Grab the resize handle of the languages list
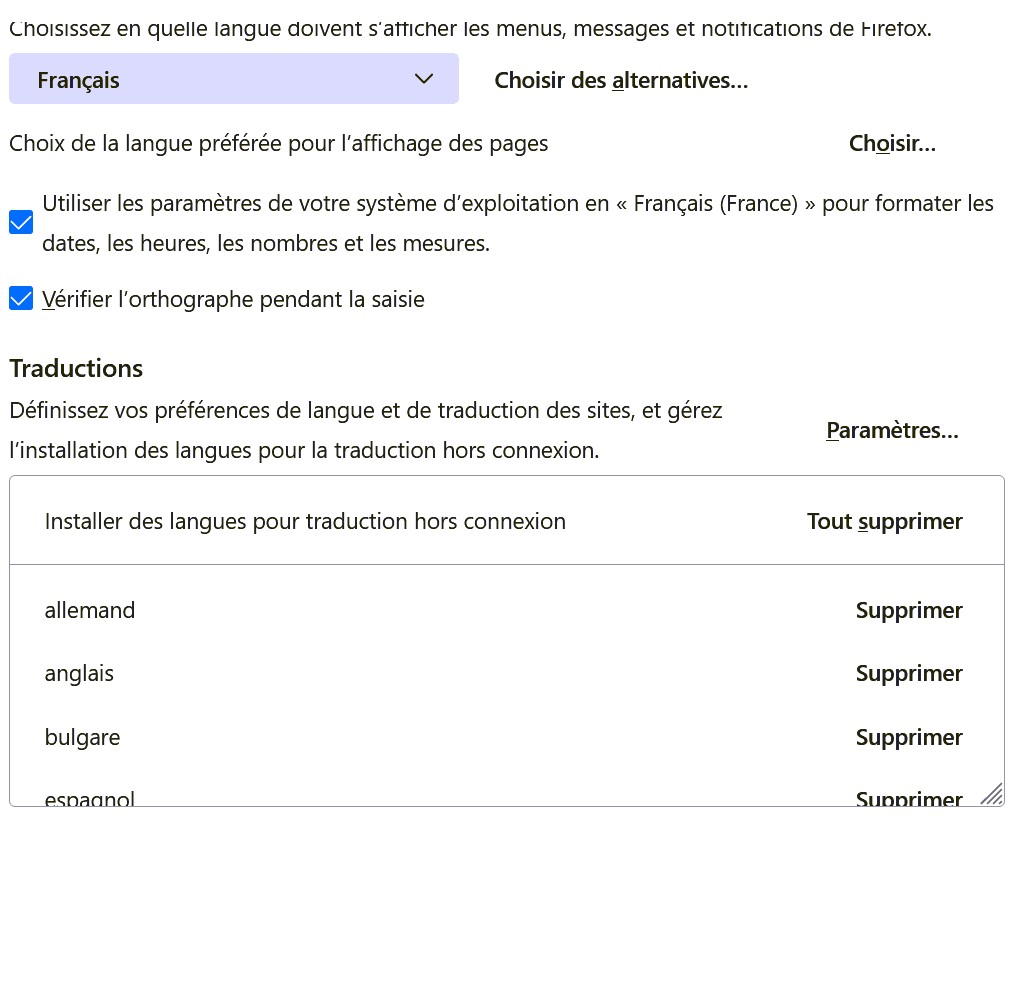Screen dimensions: 1024x984 992,794
